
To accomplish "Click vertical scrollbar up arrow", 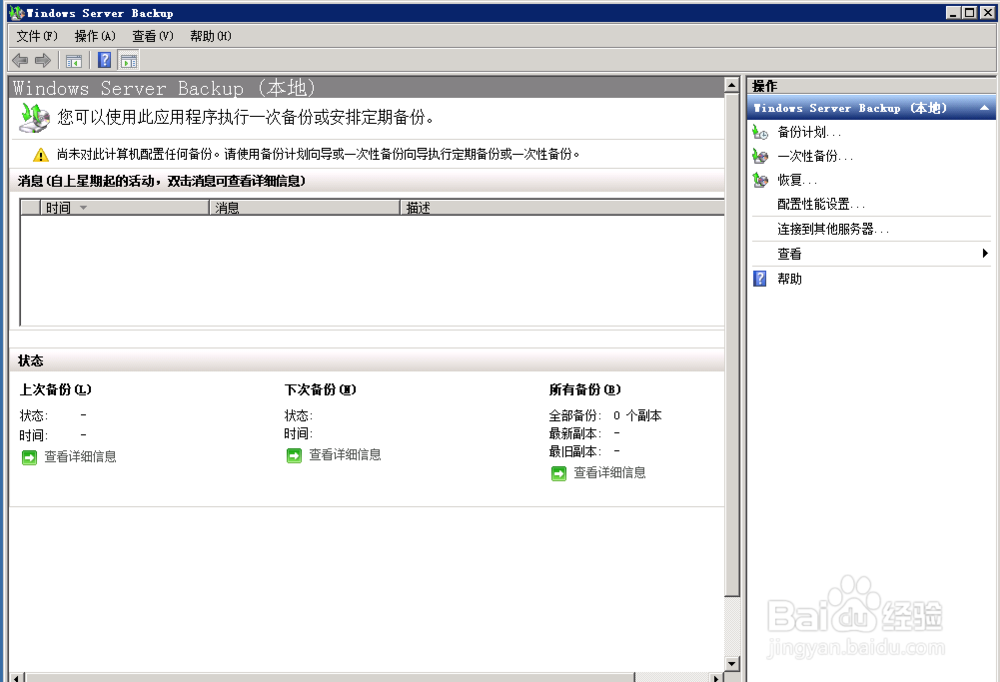I will pyautogui.click(x=732, y=85).
